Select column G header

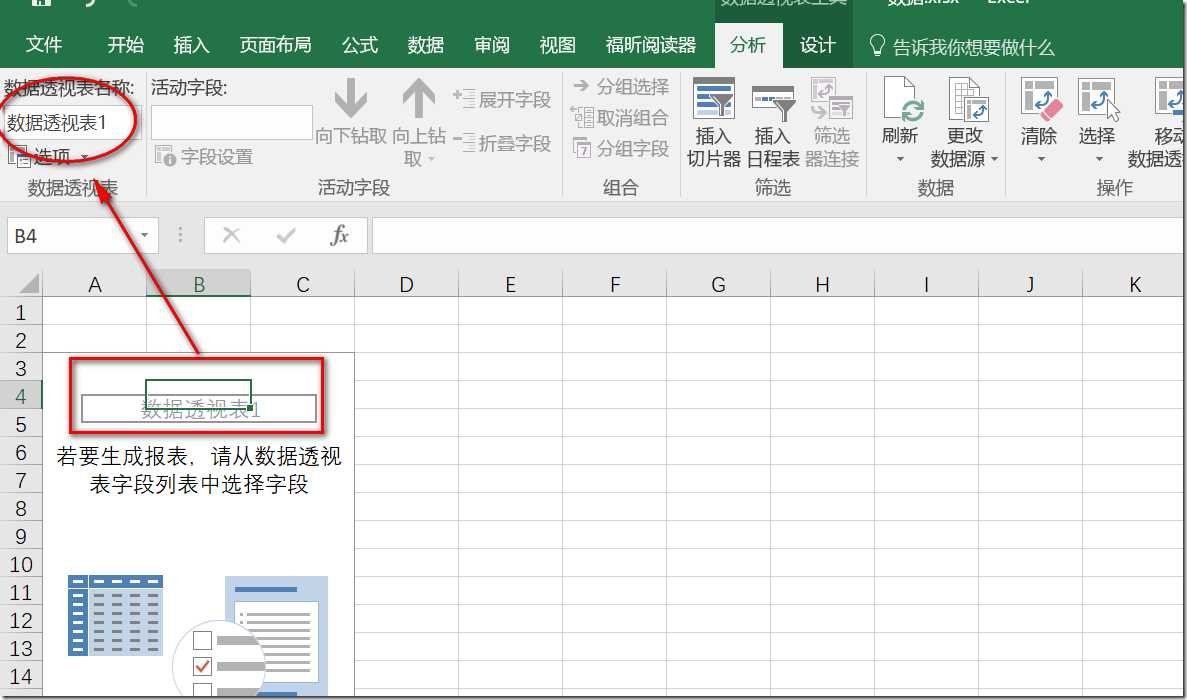[x=718, y=285]
